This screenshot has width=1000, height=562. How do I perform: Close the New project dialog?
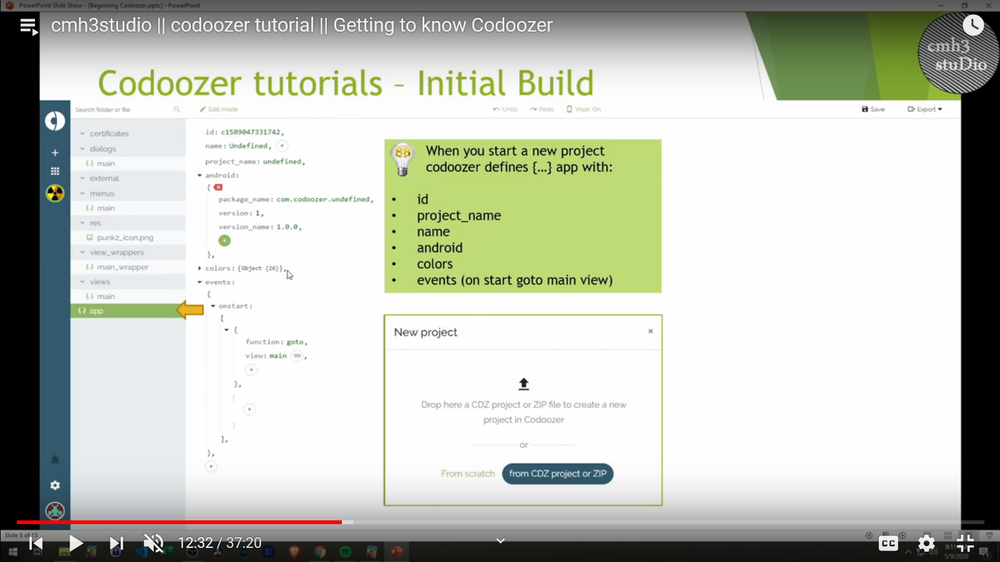click(651, 331)
